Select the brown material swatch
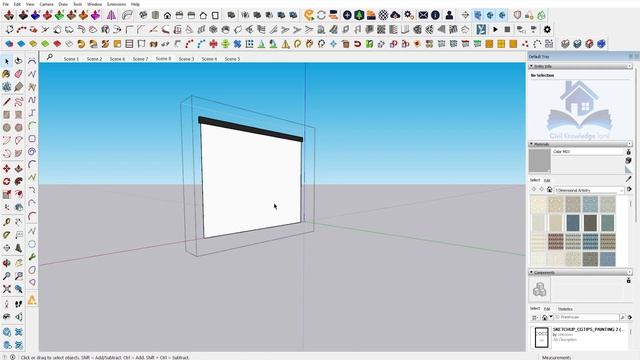Viewport: 640px width, 360px height. click(x=590, y=223)
